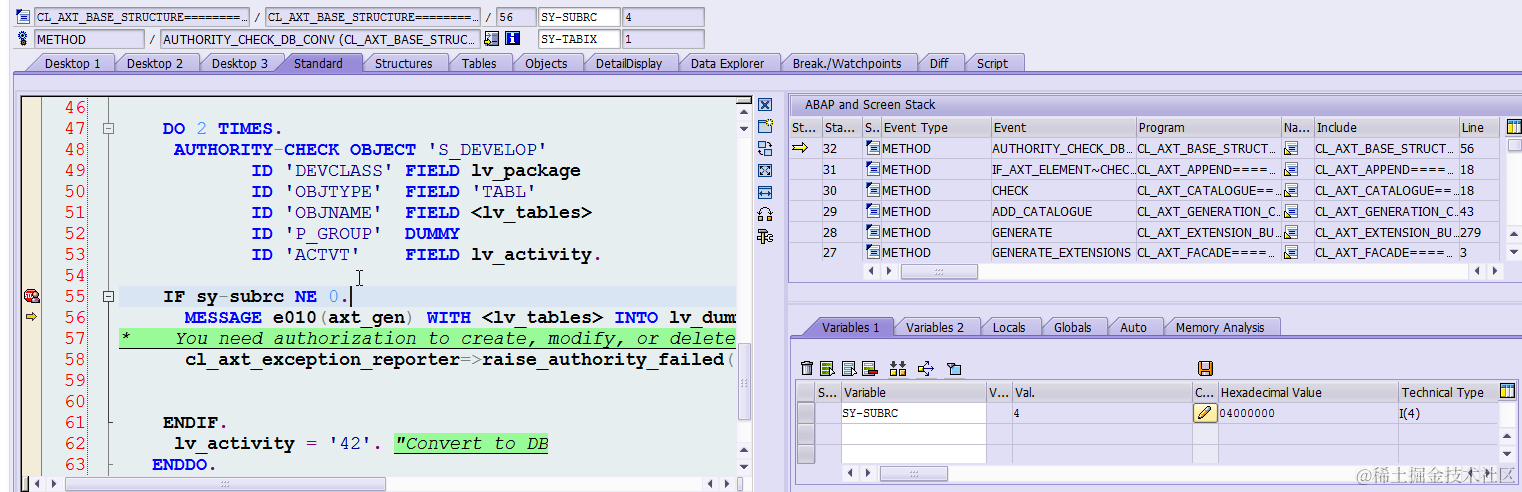
Task: Select the row selector button for SY-SUBRC
Action: (x=805, y=413)
